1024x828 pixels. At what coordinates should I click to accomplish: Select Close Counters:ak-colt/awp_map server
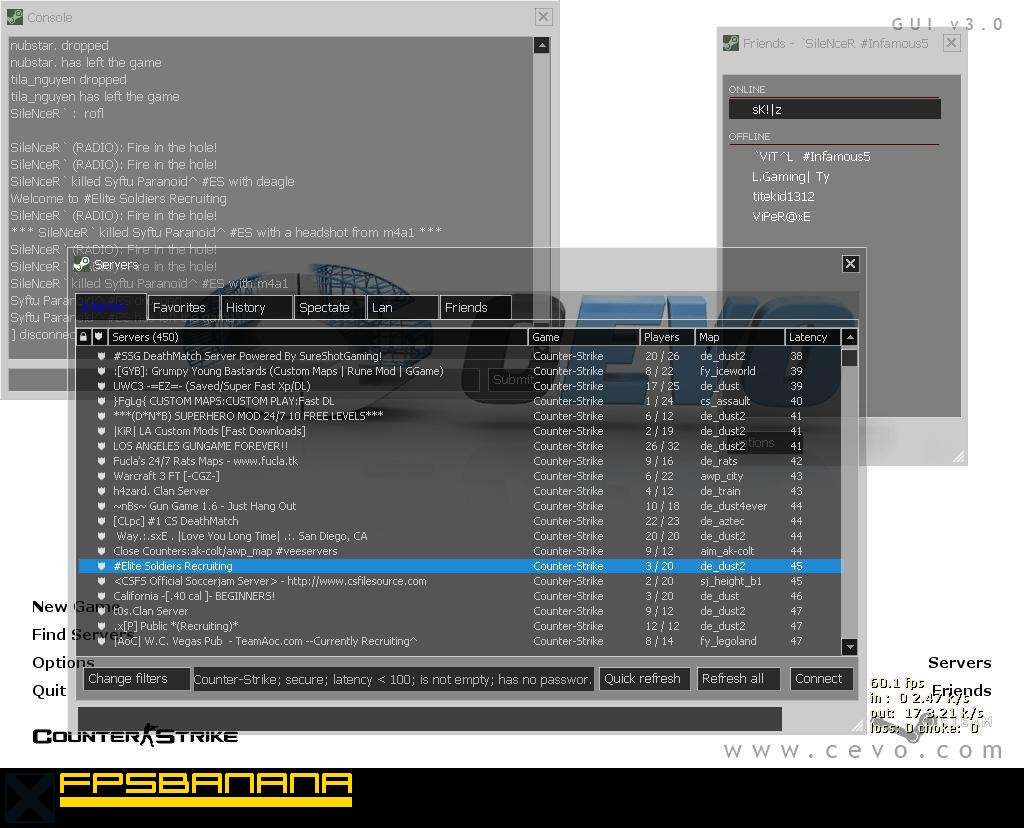pos(460,551)
